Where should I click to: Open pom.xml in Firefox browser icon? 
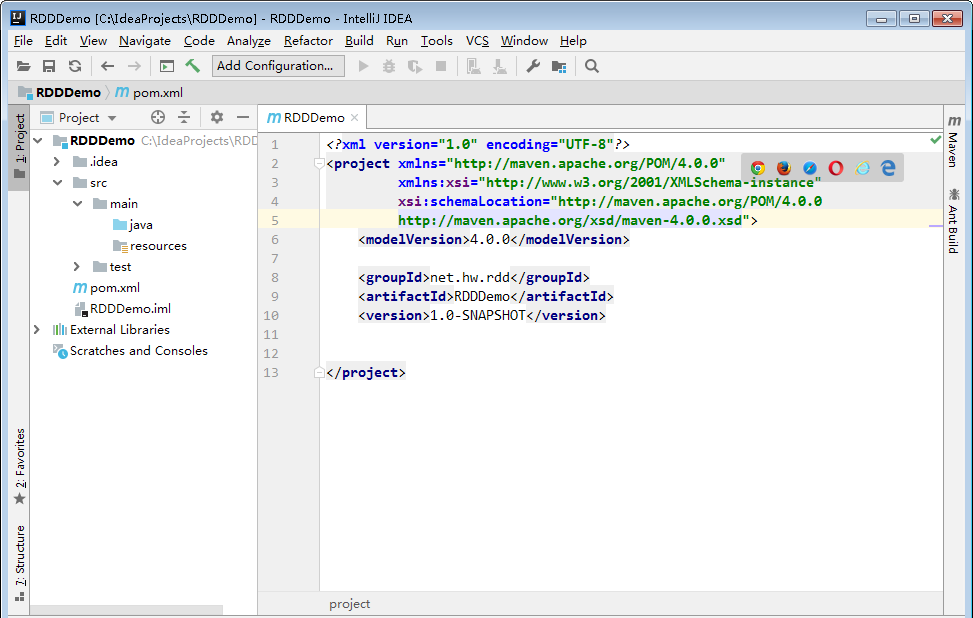pos(784,168)
